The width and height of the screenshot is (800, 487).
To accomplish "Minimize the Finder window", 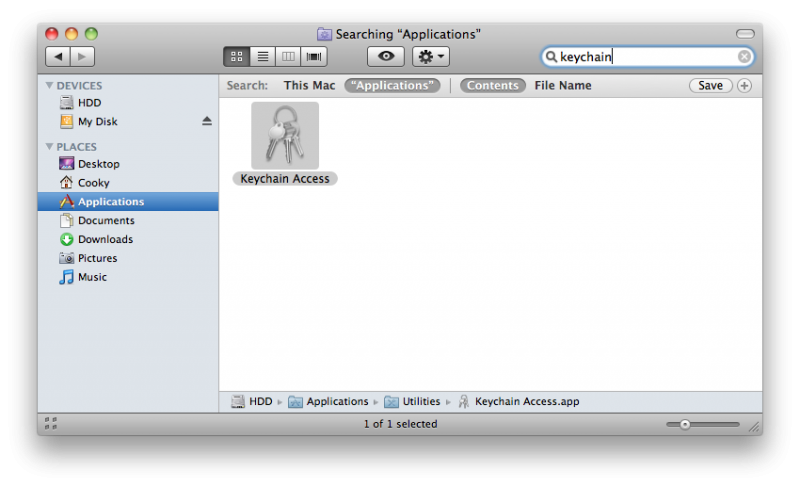I will point(71,34).
